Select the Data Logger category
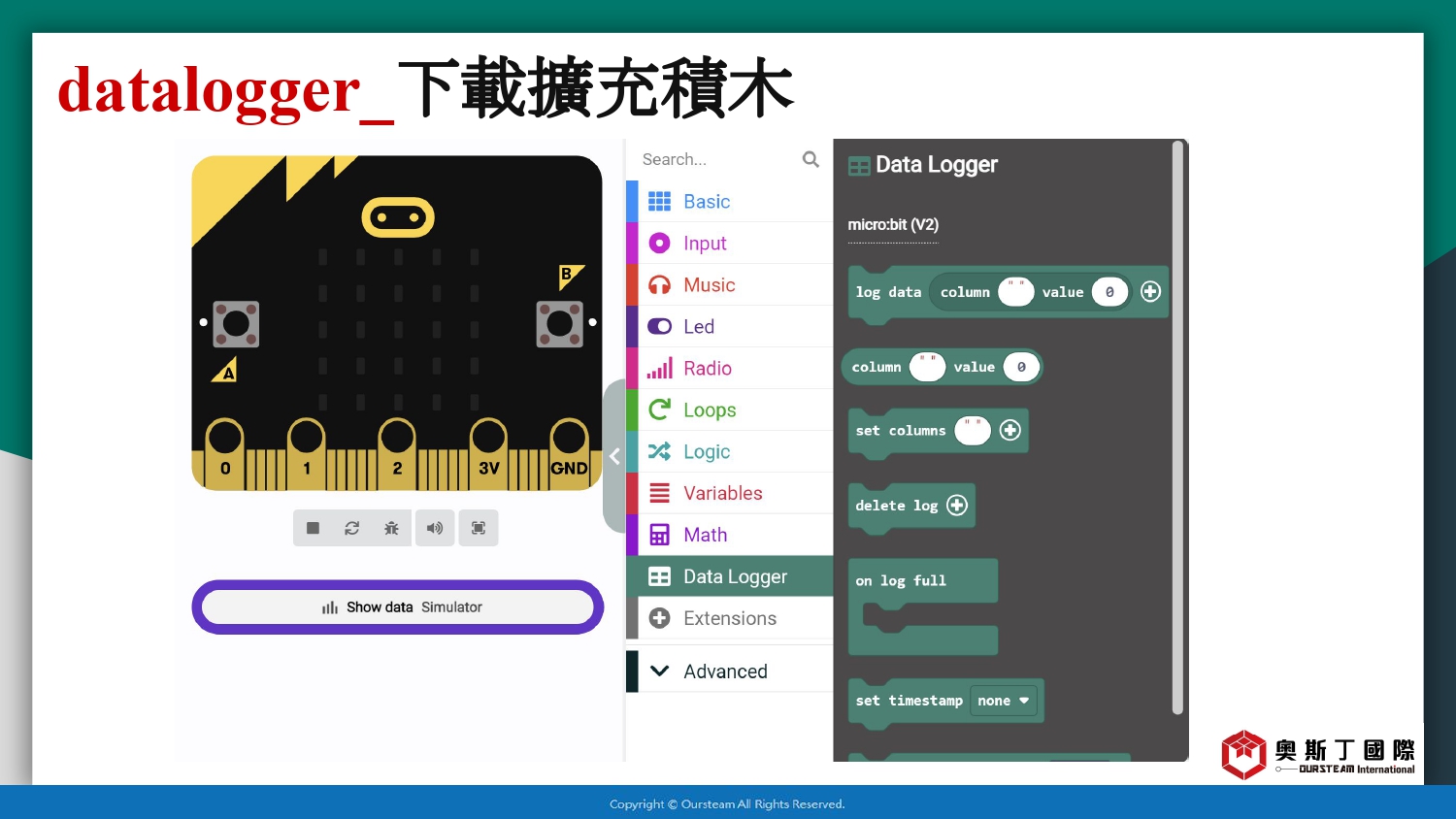 click(730, 576)
